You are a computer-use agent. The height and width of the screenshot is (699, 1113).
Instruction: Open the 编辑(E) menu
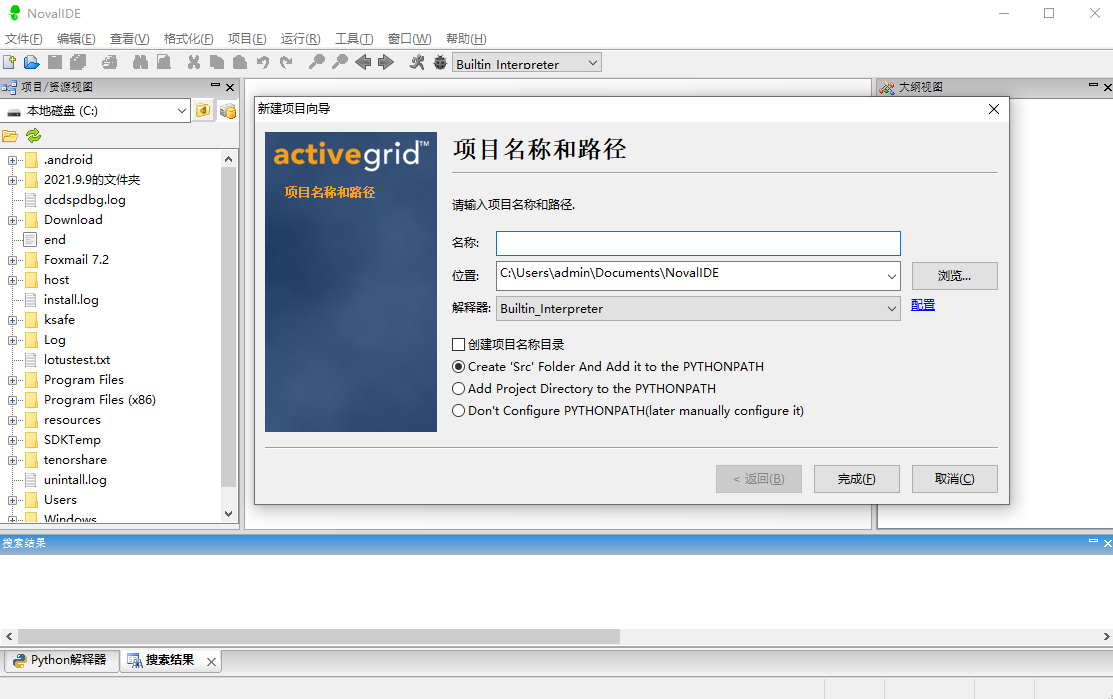point(76,39)
